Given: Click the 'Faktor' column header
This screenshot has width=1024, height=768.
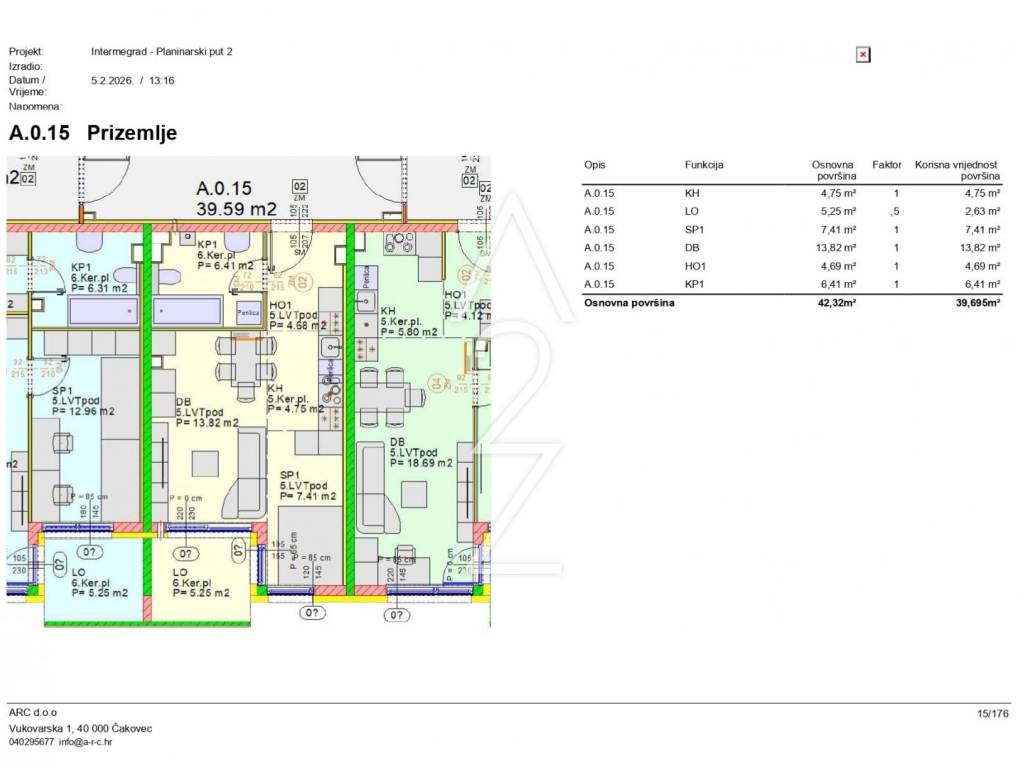Looking at the screenshot, I should coord(887,165).
